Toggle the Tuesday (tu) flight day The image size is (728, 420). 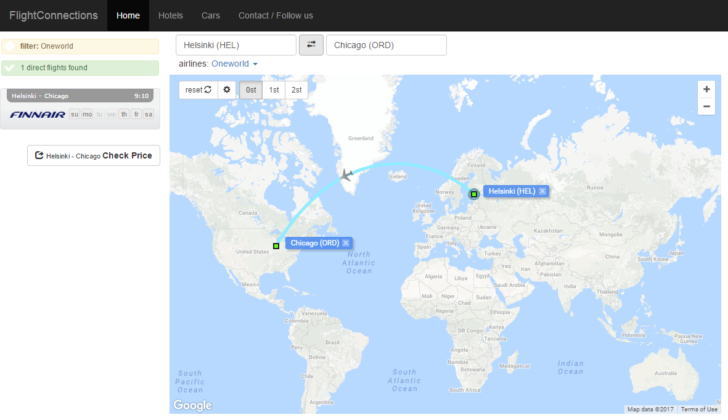click(x=99, y=114)
